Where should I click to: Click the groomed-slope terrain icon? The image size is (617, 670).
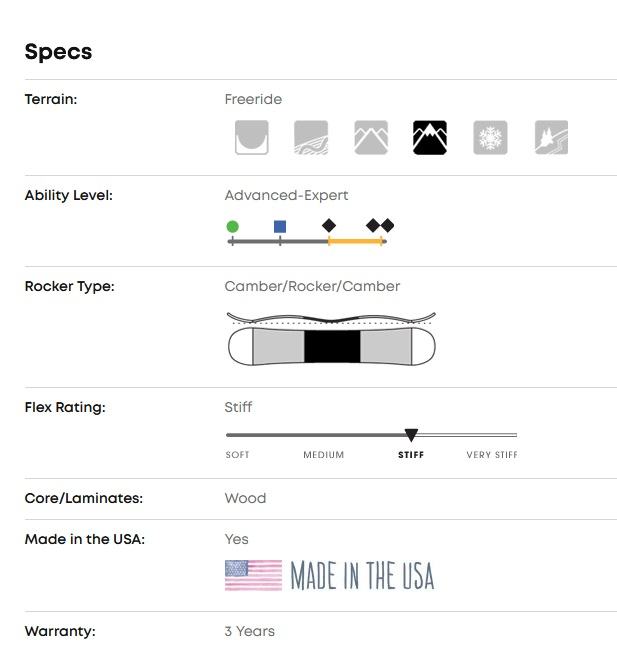click(x=311, y=137)
